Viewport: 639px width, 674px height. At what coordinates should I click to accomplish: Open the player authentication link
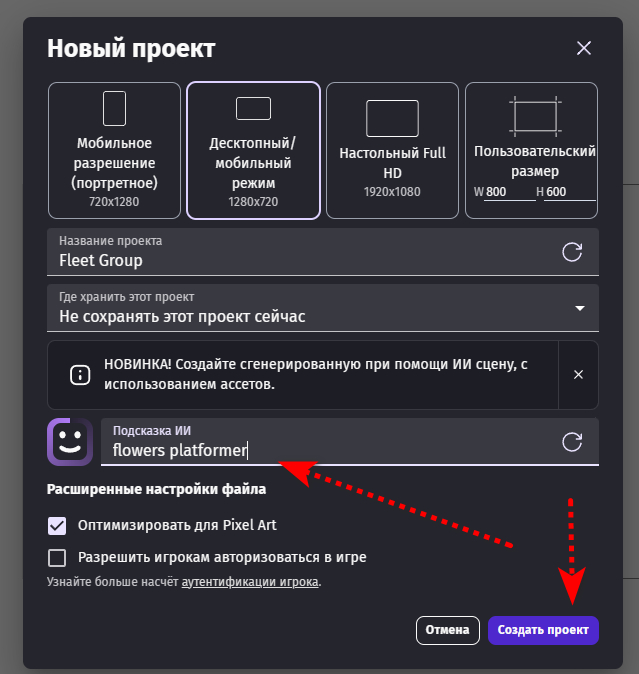coord(249,581)
